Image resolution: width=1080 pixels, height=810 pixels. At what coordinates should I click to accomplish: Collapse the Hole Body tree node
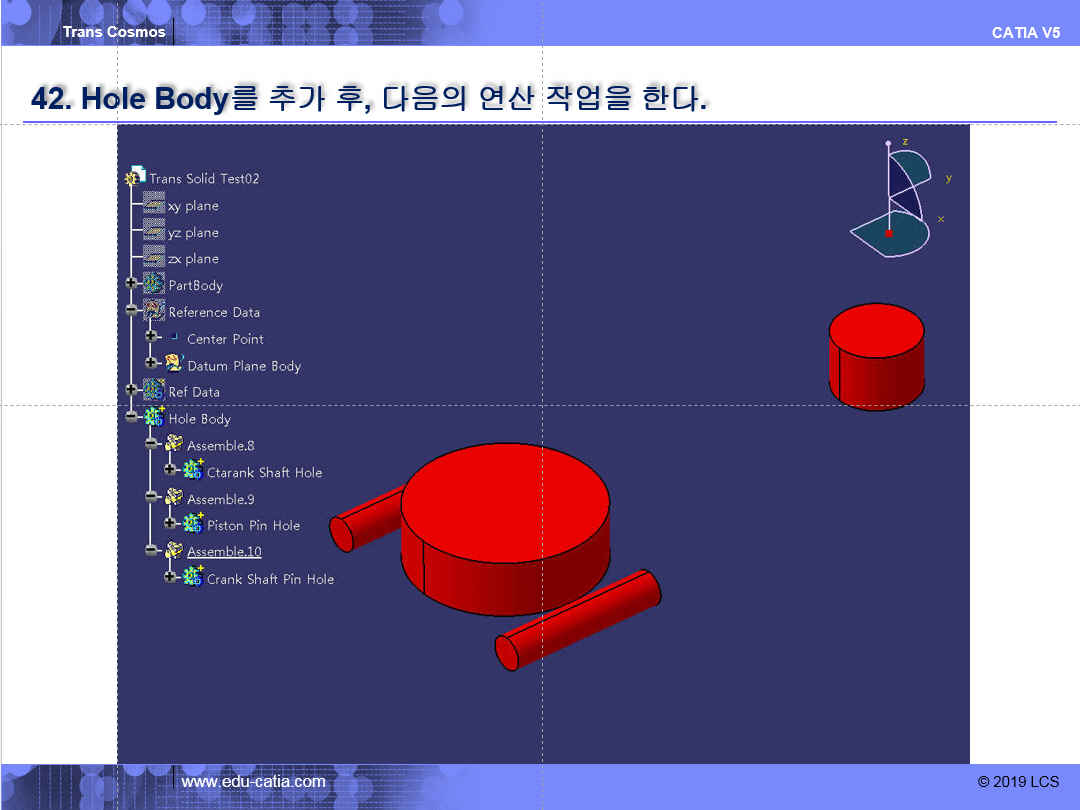(132, 418)
